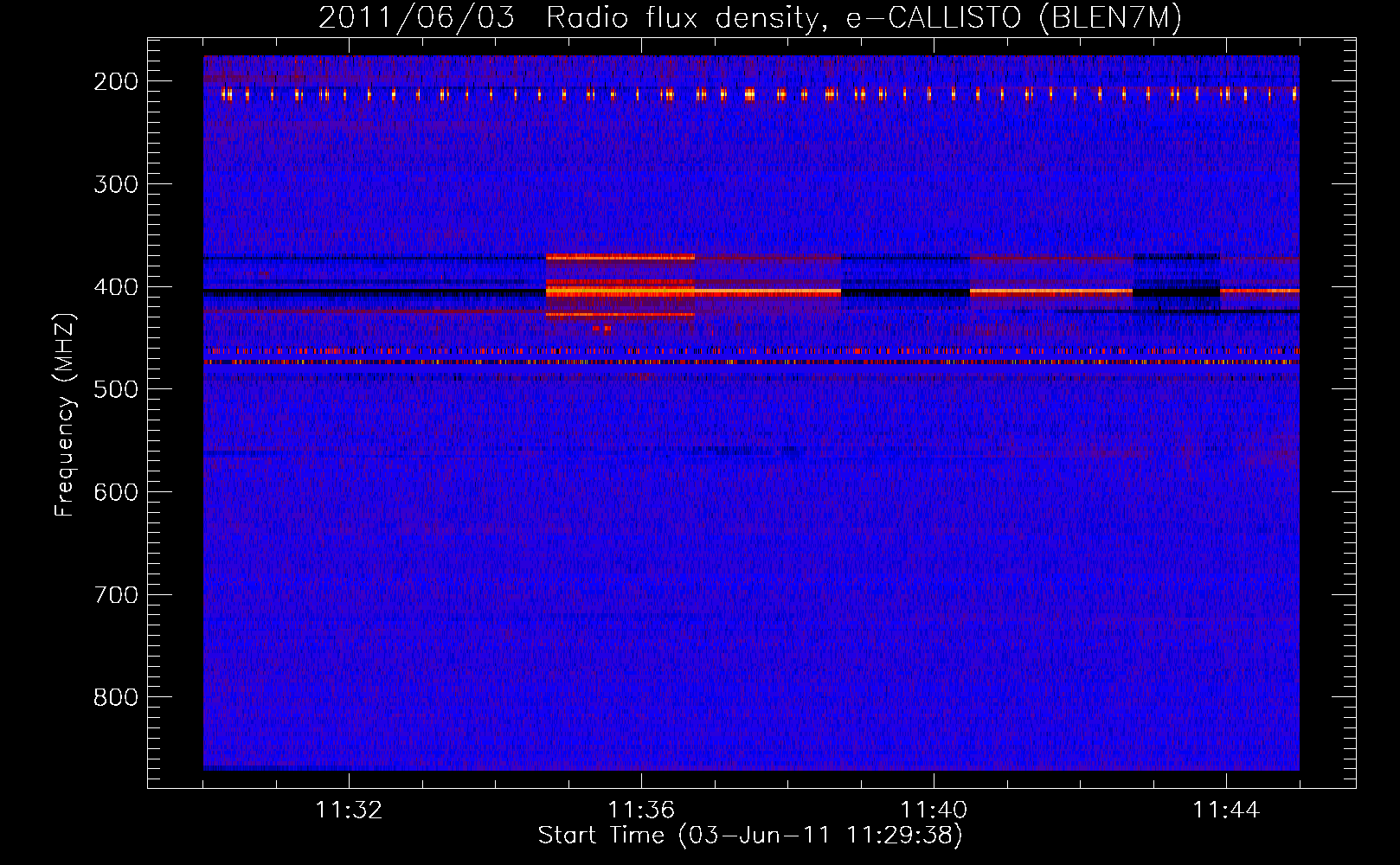Click the 'Start Time (03-Jun-11 11:29:38)' label

[750, 836]
